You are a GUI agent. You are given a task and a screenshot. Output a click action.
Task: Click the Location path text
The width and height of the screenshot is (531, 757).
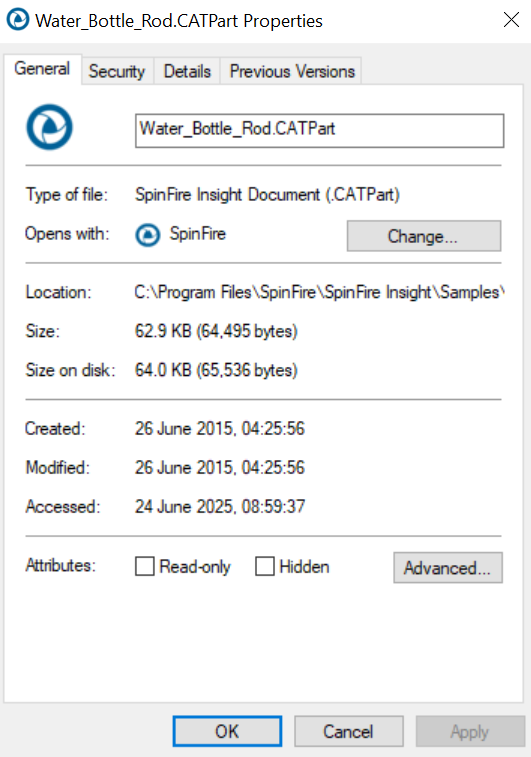pyautogui.click(x=319, y=292)
